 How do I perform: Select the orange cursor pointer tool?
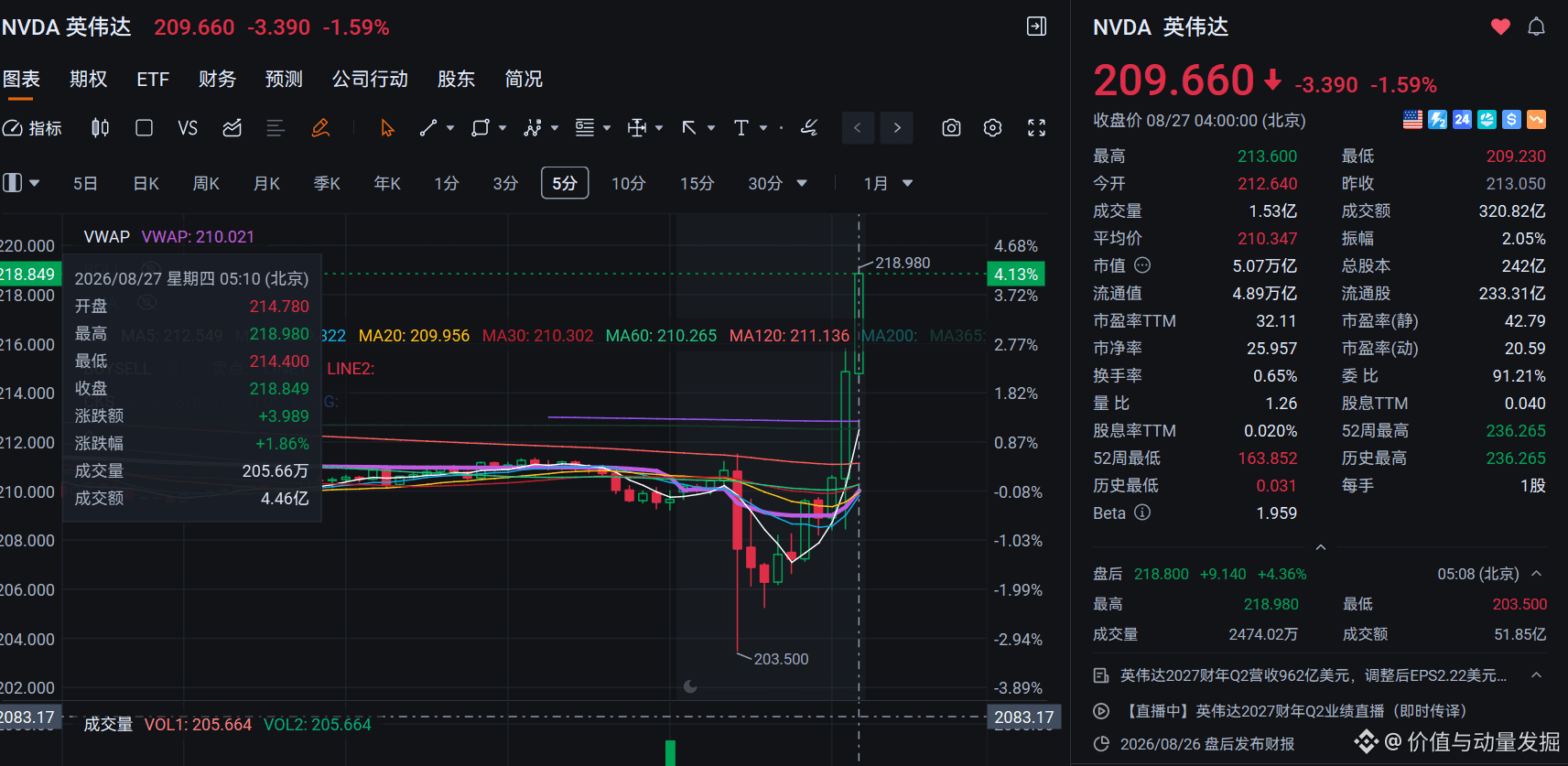tap(387, 128)
